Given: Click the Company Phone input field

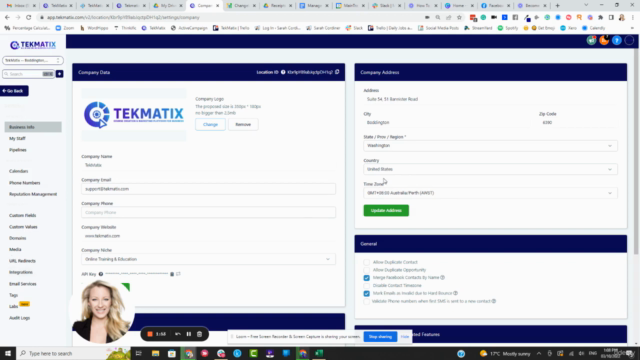Looking at the screenshot, I should pyautogui.click(x=208, y=213).
